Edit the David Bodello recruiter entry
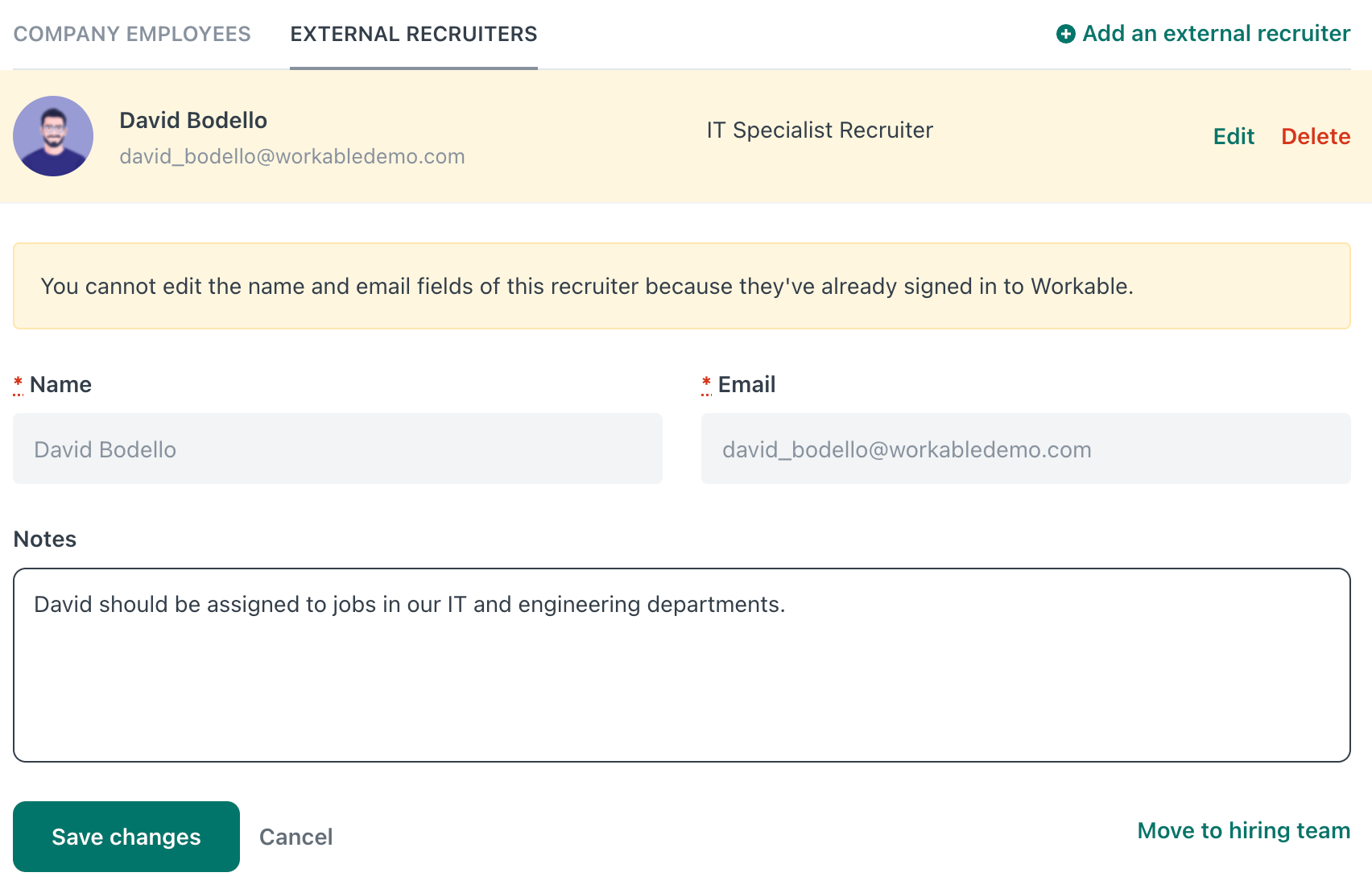1372x889 pixels. click(x=1234, y=136)
